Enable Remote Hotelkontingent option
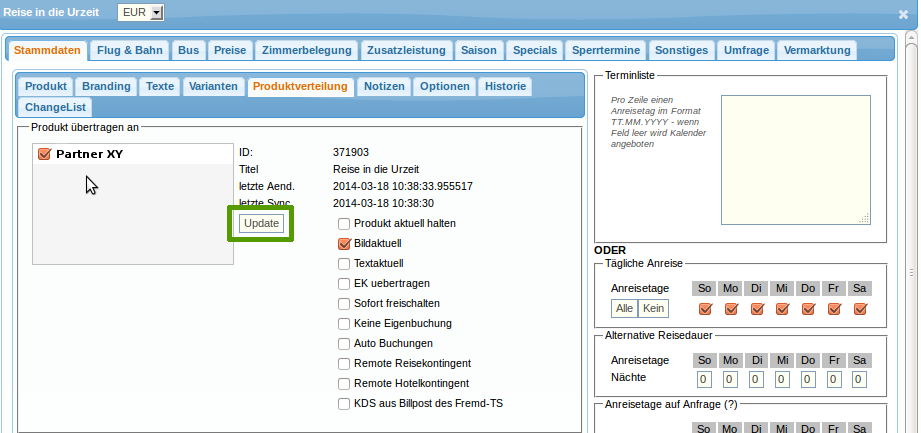Viewport: 921px width, 433px height. [345, 383]
